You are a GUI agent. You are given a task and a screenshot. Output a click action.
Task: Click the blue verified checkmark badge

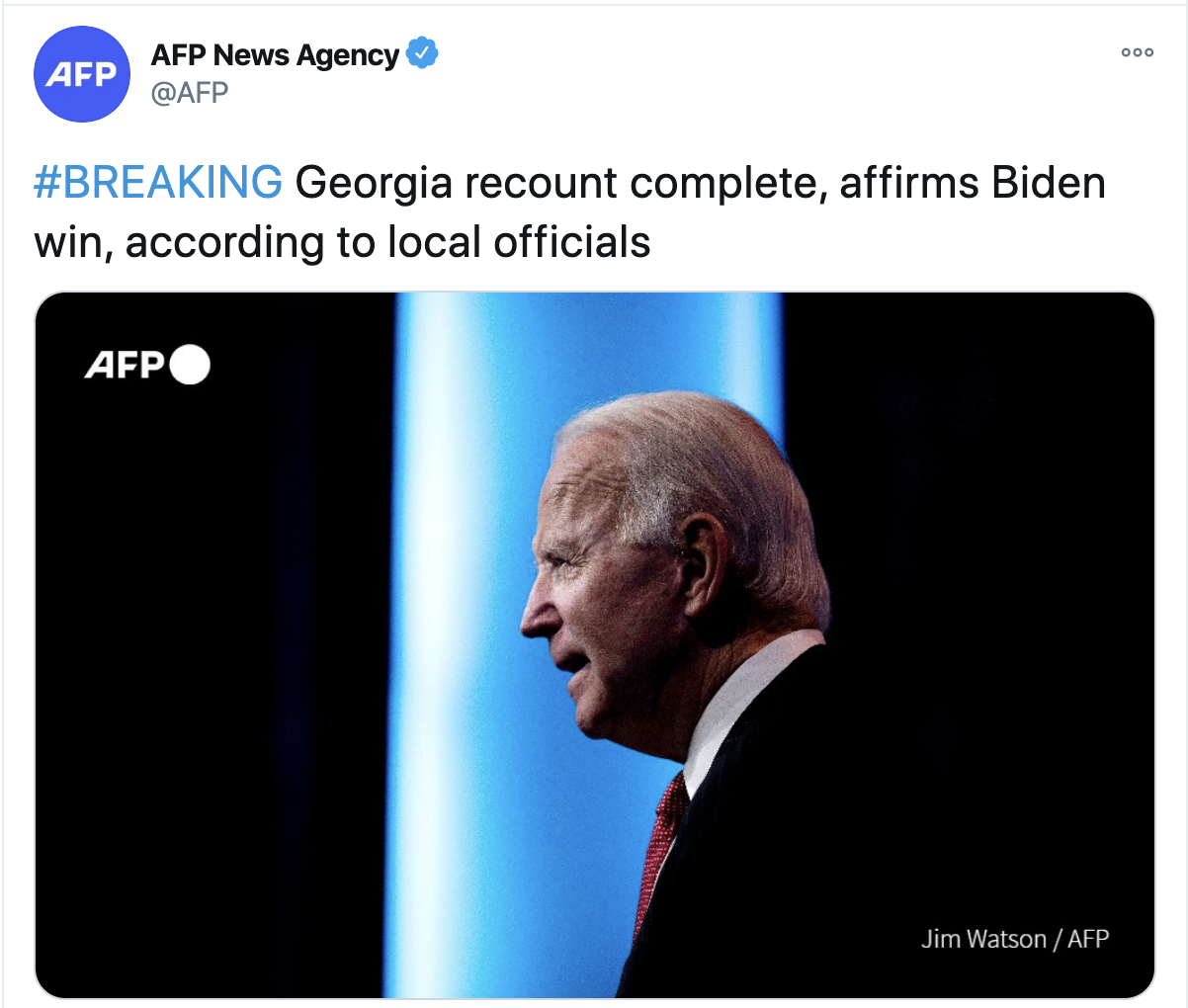pyautogui.click(x=422, y=54)
